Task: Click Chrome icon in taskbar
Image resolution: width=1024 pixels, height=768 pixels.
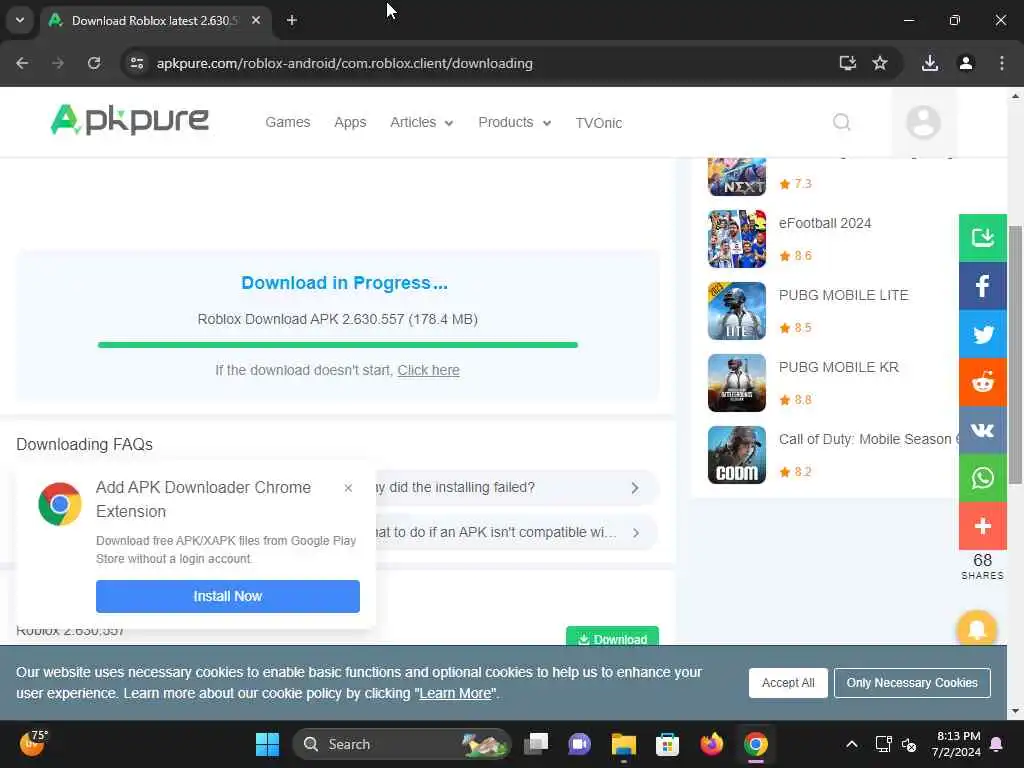Action: (756, 744)
